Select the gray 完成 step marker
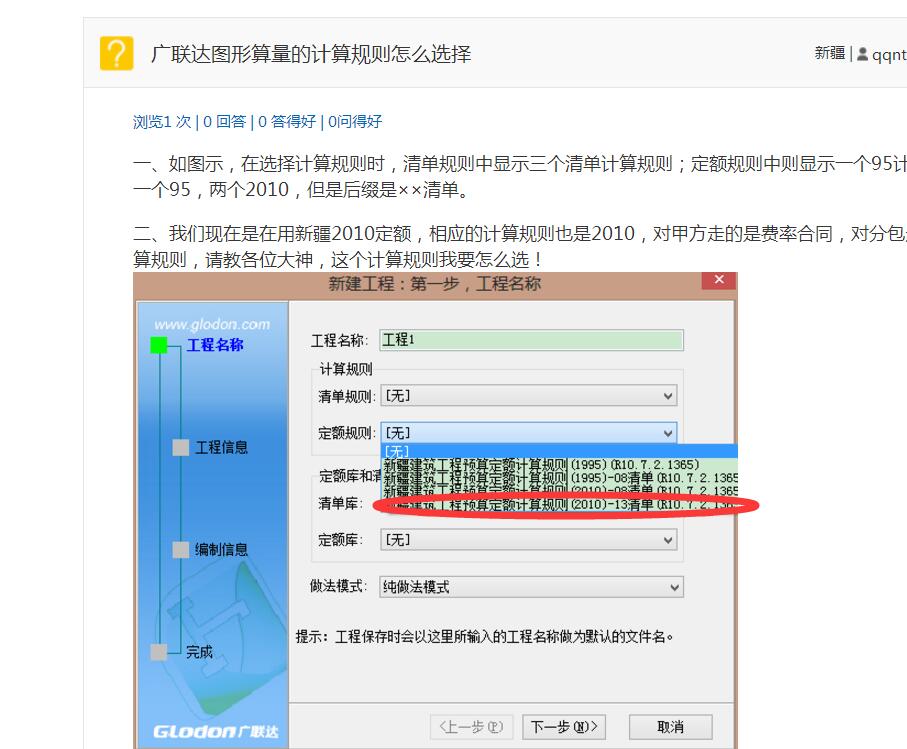907x749 pixels. [158, 652]
